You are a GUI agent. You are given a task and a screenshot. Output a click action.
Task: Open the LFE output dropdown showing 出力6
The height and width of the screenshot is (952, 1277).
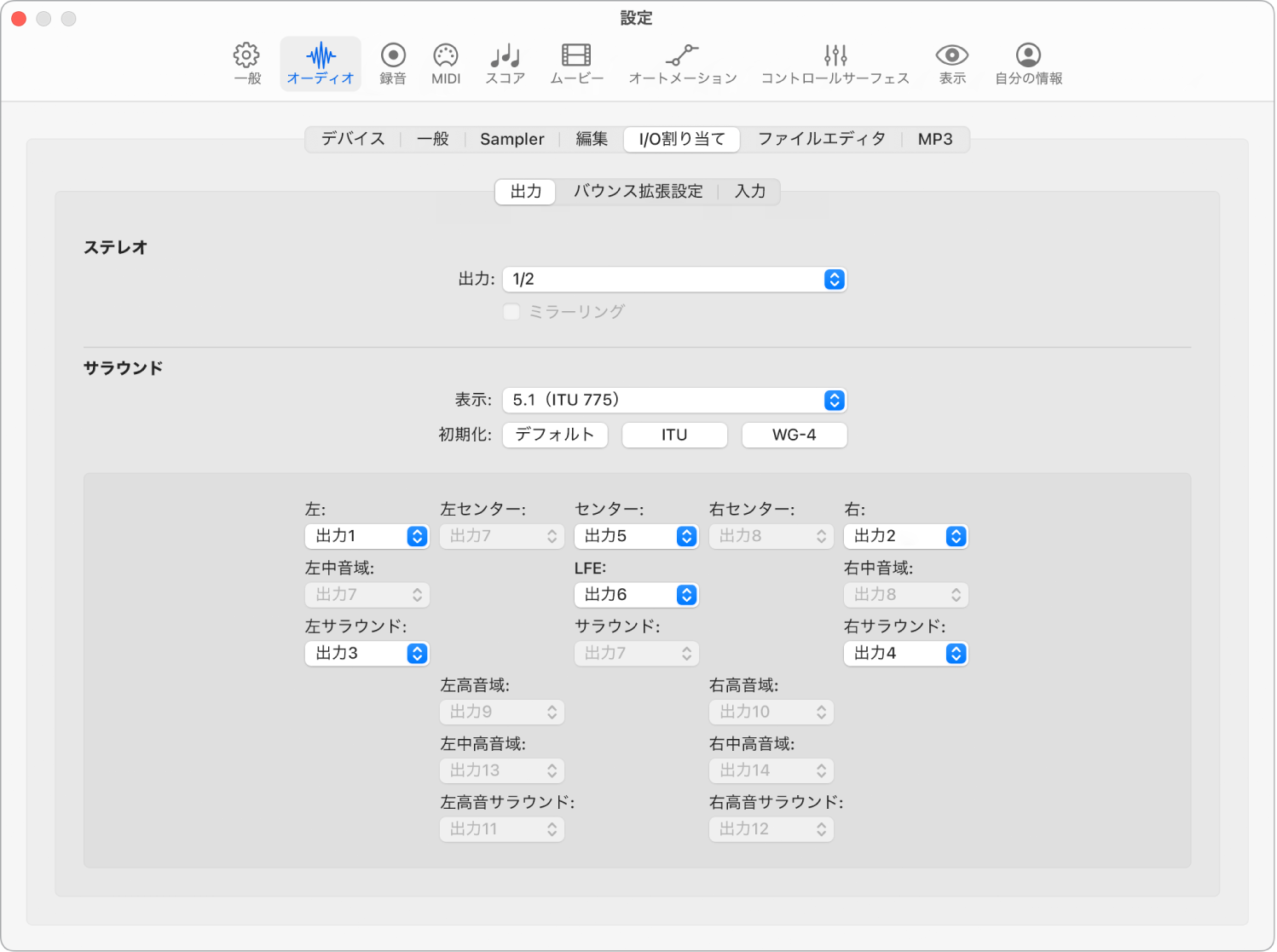(636, 595)
